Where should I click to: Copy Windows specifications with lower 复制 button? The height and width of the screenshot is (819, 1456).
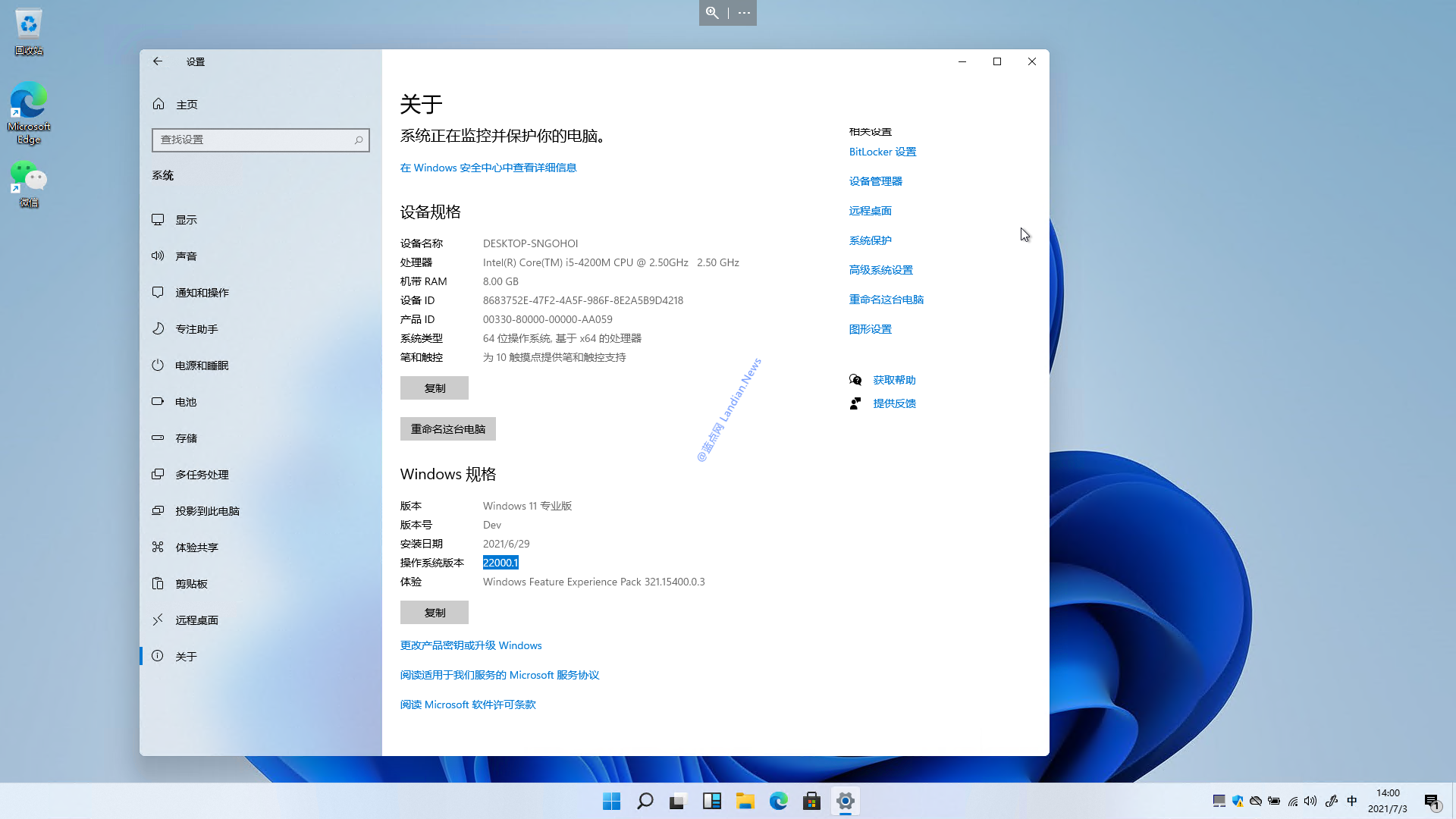[x=435, y=613]
